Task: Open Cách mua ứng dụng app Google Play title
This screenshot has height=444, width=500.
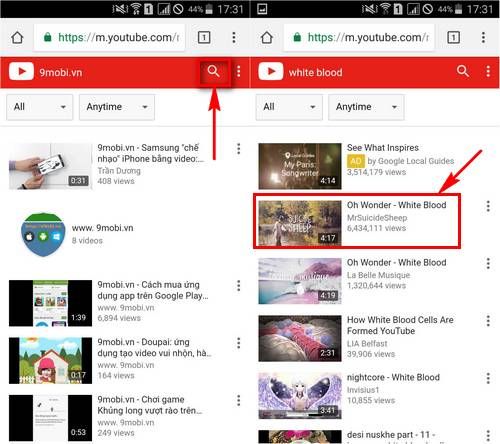Action: [153, 290]
